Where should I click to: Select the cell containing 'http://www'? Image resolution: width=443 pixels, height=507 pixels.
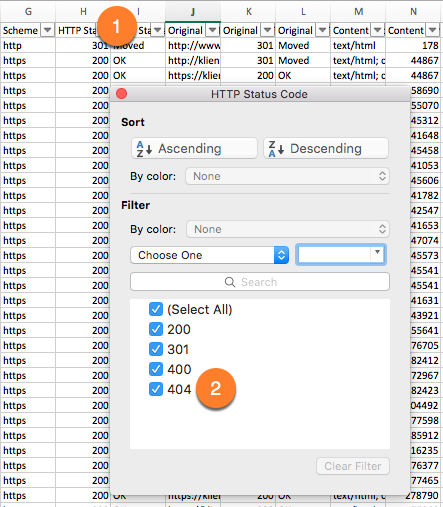(193, 45)
